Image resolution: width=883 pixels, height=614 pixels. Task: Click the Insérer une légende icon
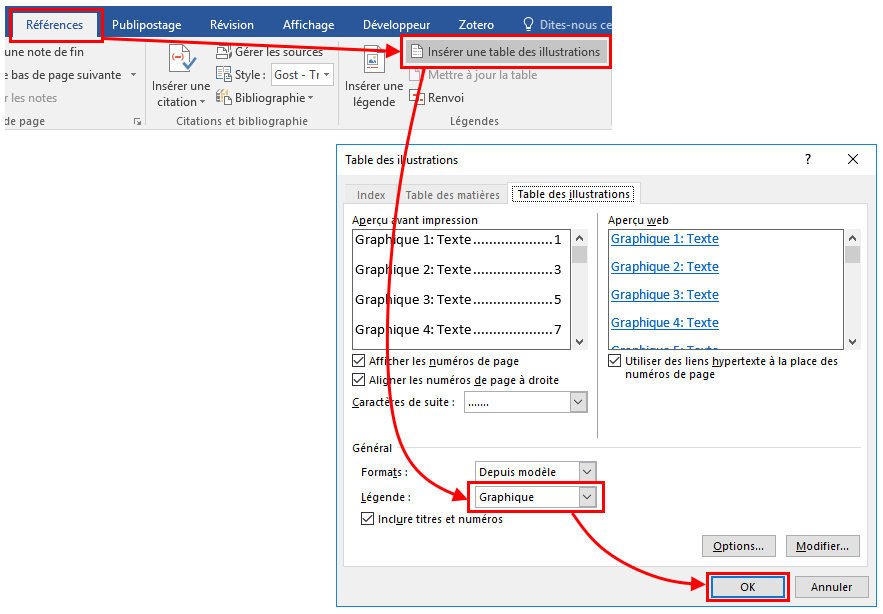point(373,62)
